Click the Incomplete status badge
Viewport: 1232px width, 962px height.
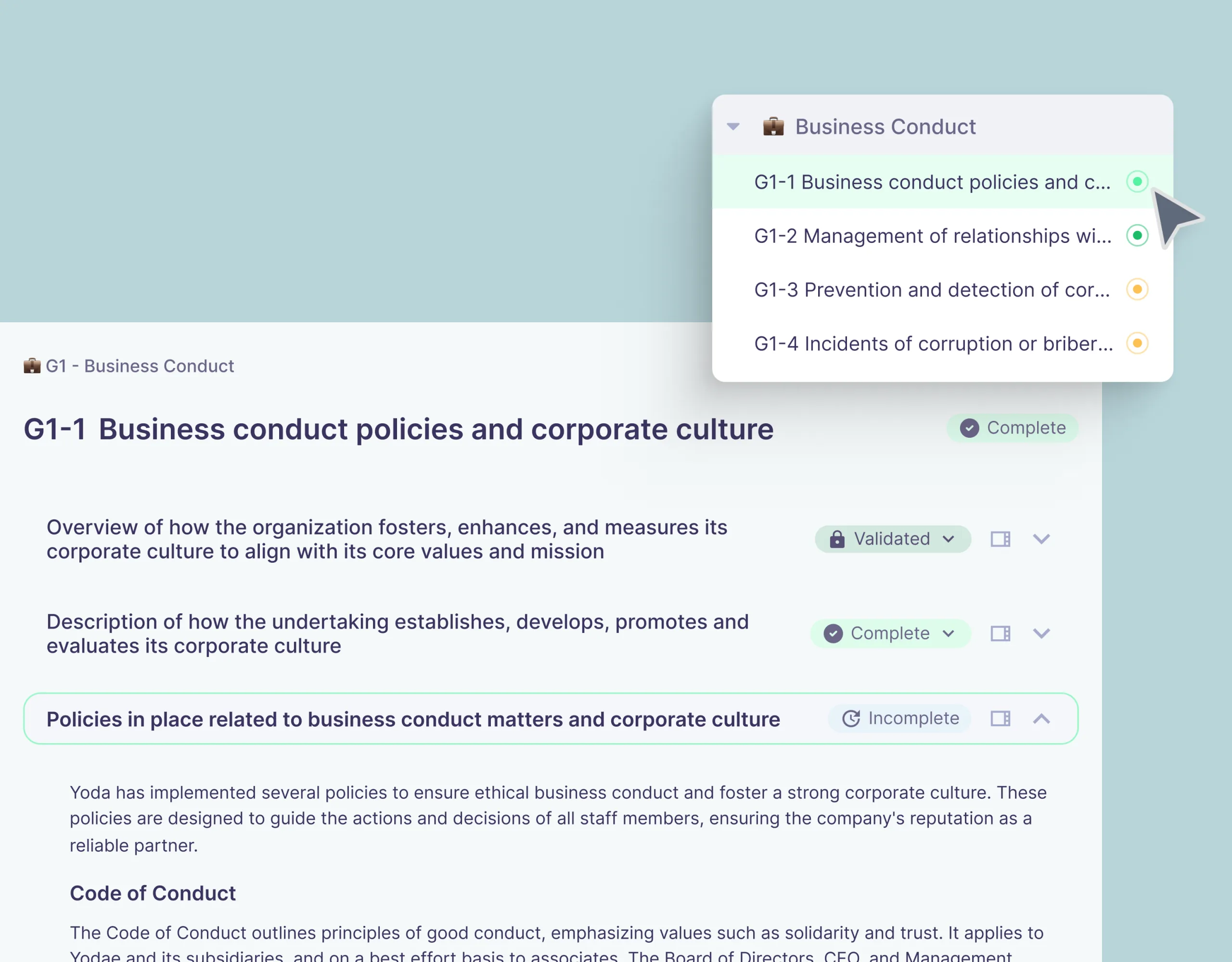pos(900,719)
